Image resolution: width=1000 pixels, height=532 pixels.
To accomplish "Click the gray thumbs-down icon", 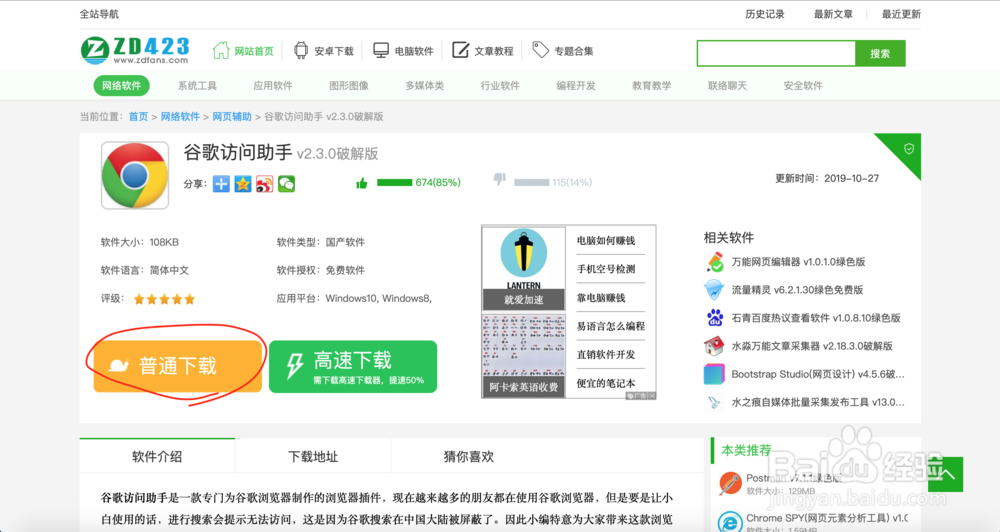I will coord(499,179).
